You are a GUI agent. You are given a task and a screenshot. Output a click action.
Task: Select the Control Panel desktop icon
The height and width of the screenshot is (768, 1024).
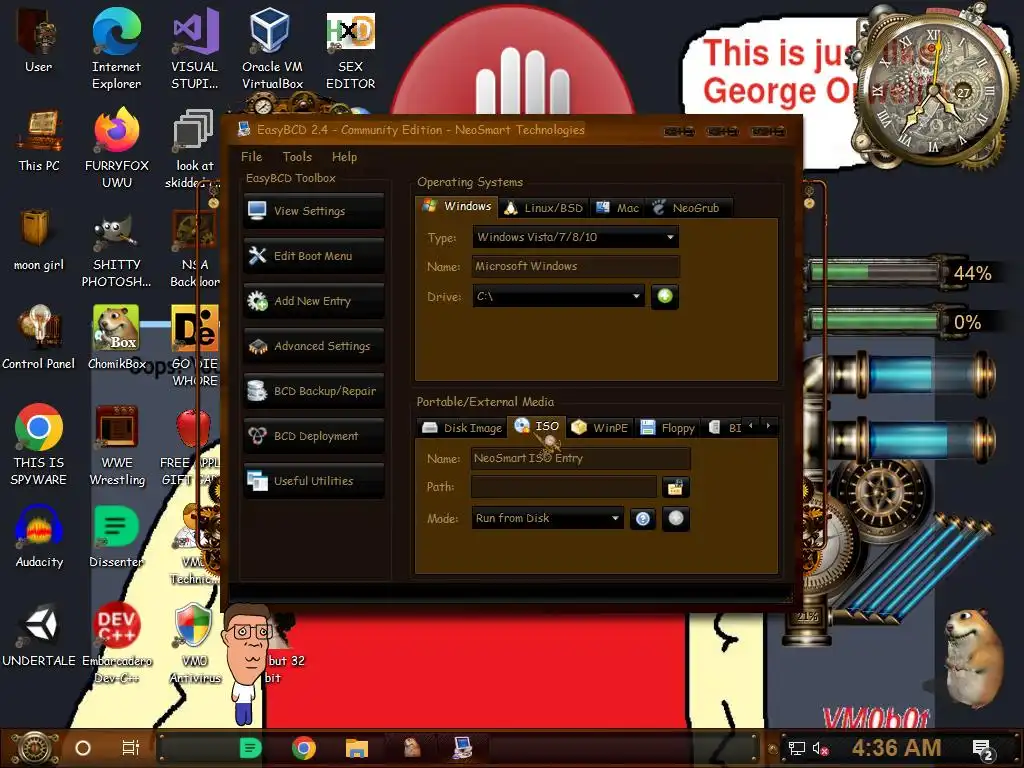coord(39,338)
